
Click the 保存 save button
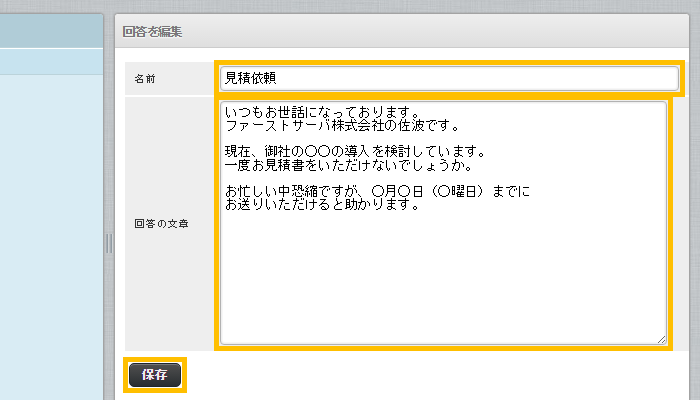(154, 375)
